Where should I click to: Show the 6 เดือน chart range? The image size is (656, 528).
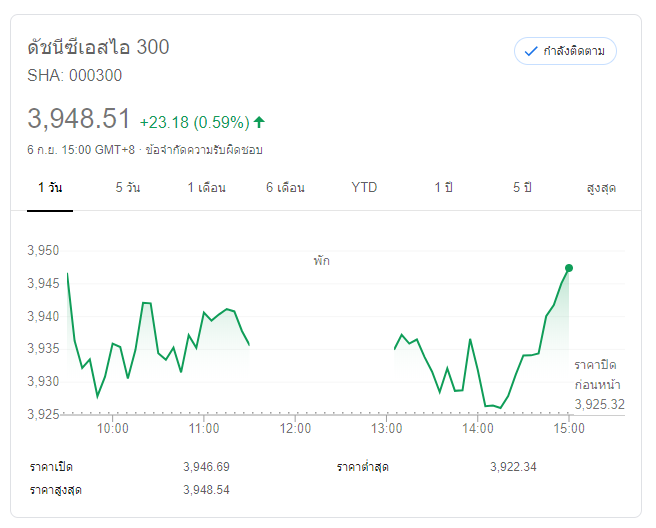click(285, 188)
